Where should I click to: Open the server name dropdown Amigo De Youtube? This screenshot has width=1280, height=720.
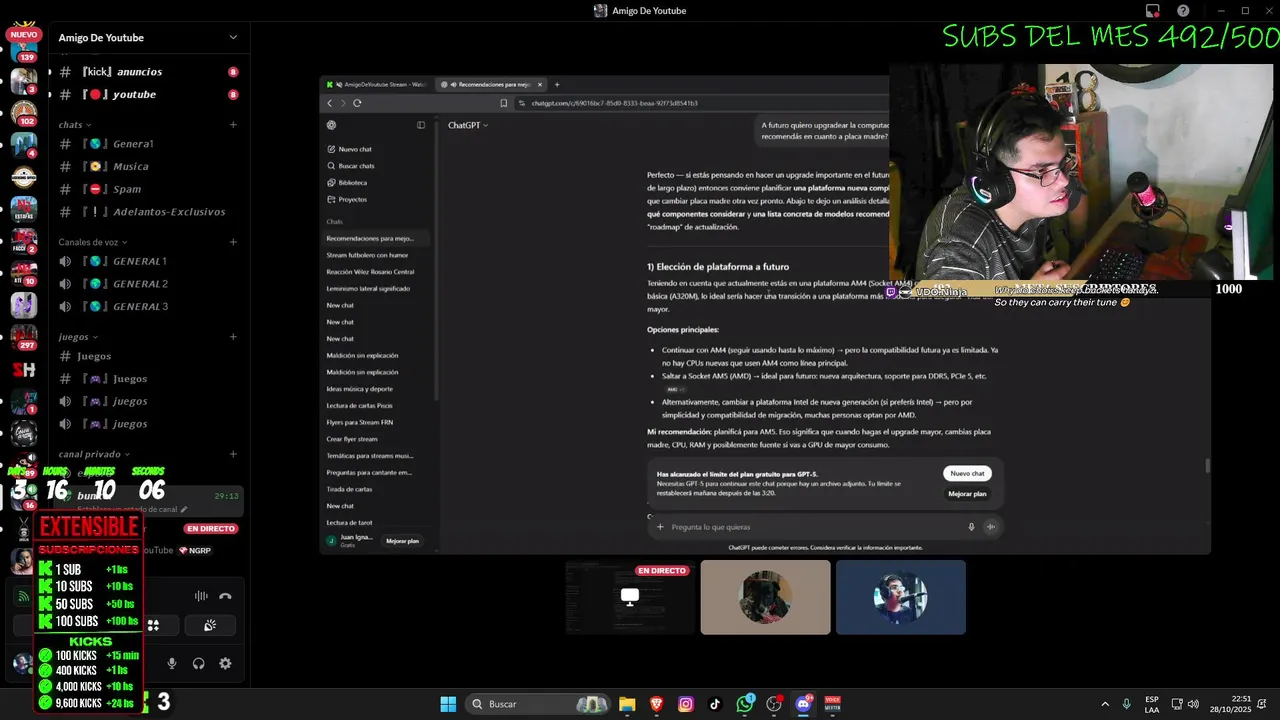click(x=148, y=38)
